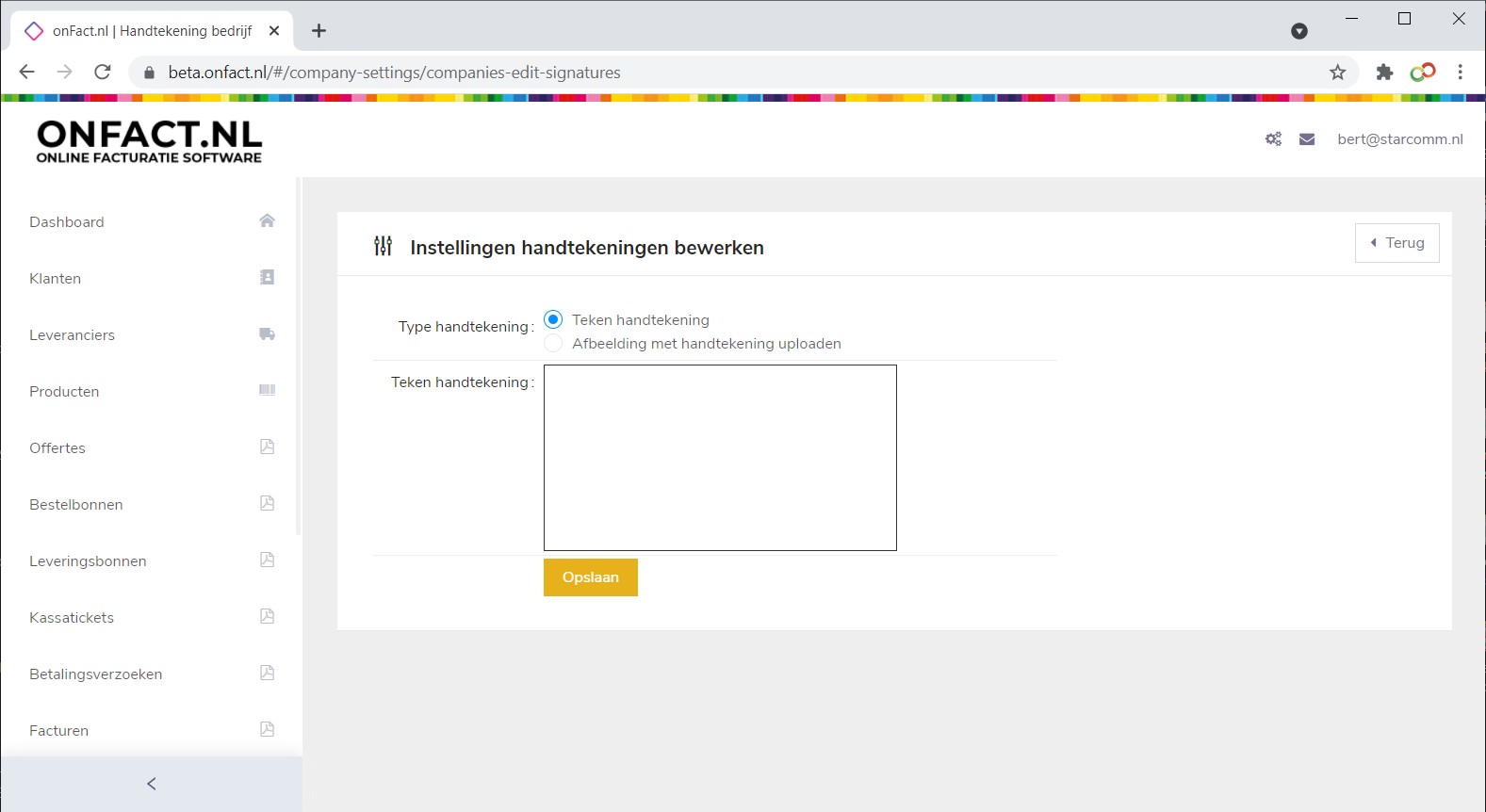Click the Opslaan save button
Image resolution: width=1486 pixels, height=812 pixels.
pyautogui.click(x=590, y=577)
